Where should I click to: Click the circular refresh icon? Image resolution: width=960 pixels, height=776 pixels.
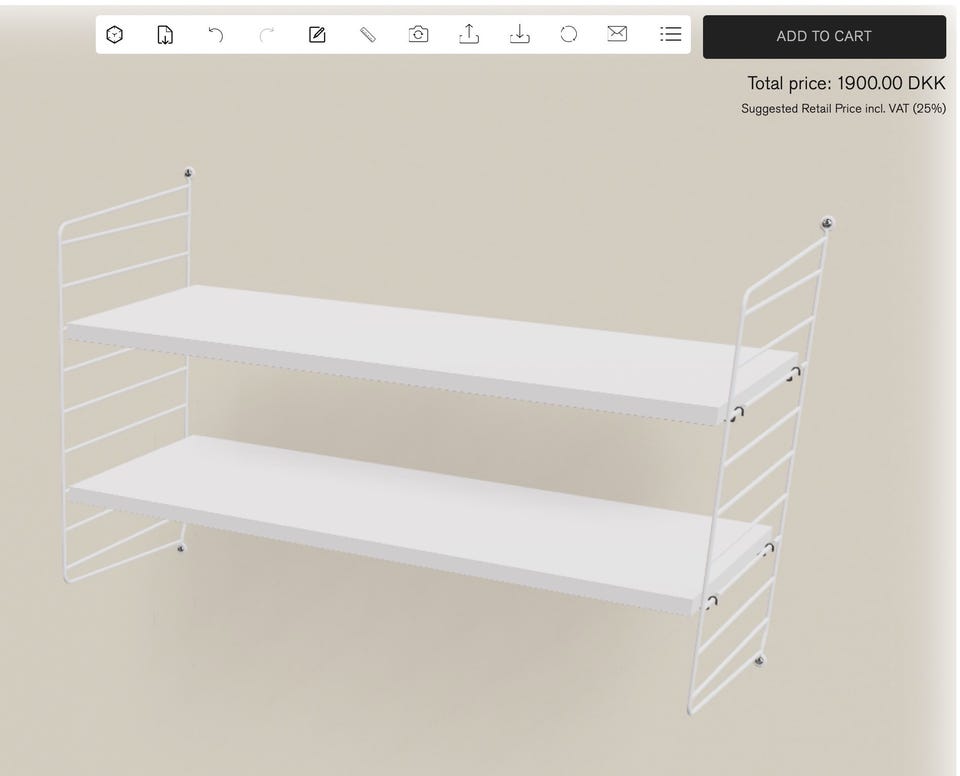tap(569, 34)
